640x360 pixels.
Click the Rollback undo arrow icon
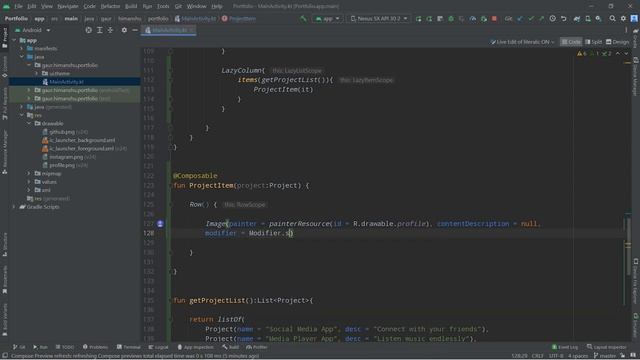click(x=564, y=19)
